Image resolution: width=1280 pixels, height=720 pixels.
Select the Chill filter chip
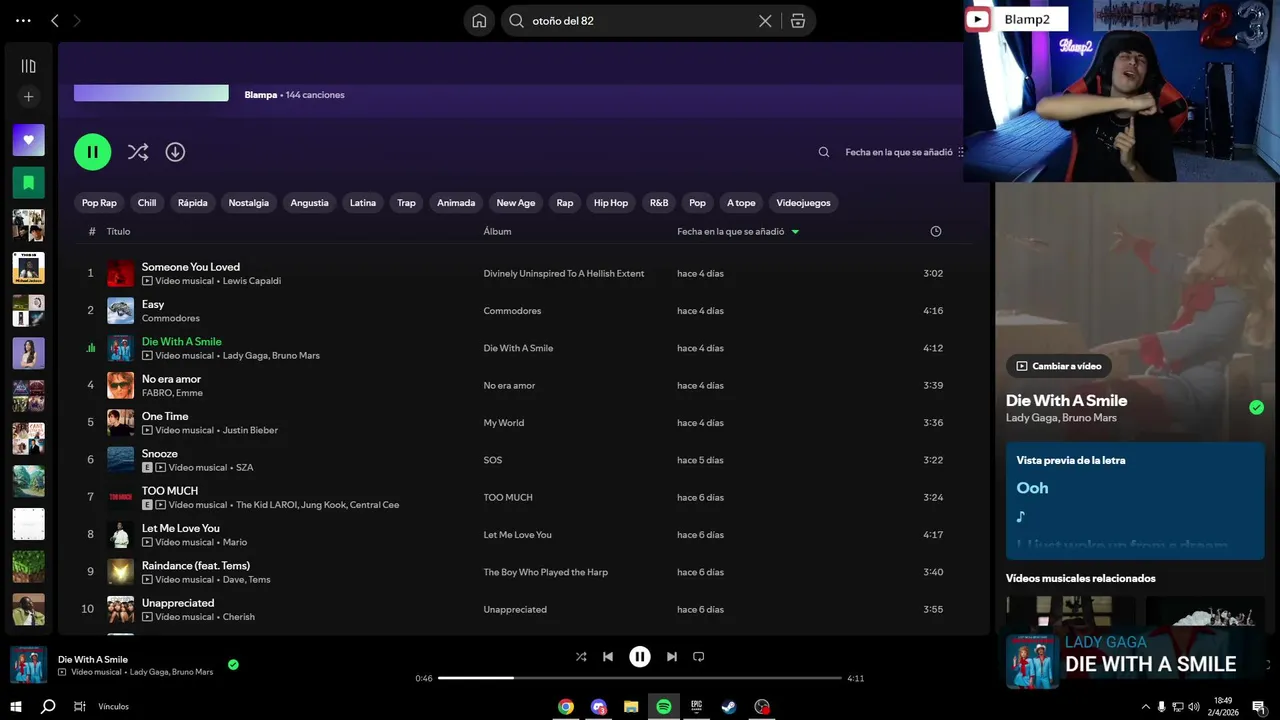[147, 203]
